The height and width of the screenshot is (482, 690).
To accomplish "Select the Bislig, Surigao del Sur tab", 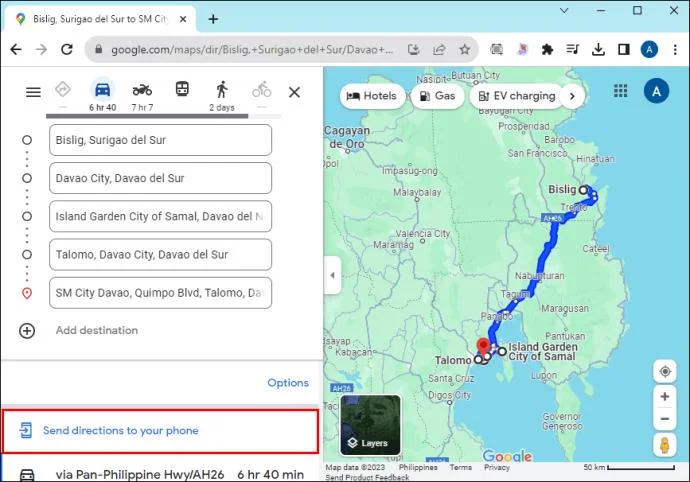I will tap(100, 19).
